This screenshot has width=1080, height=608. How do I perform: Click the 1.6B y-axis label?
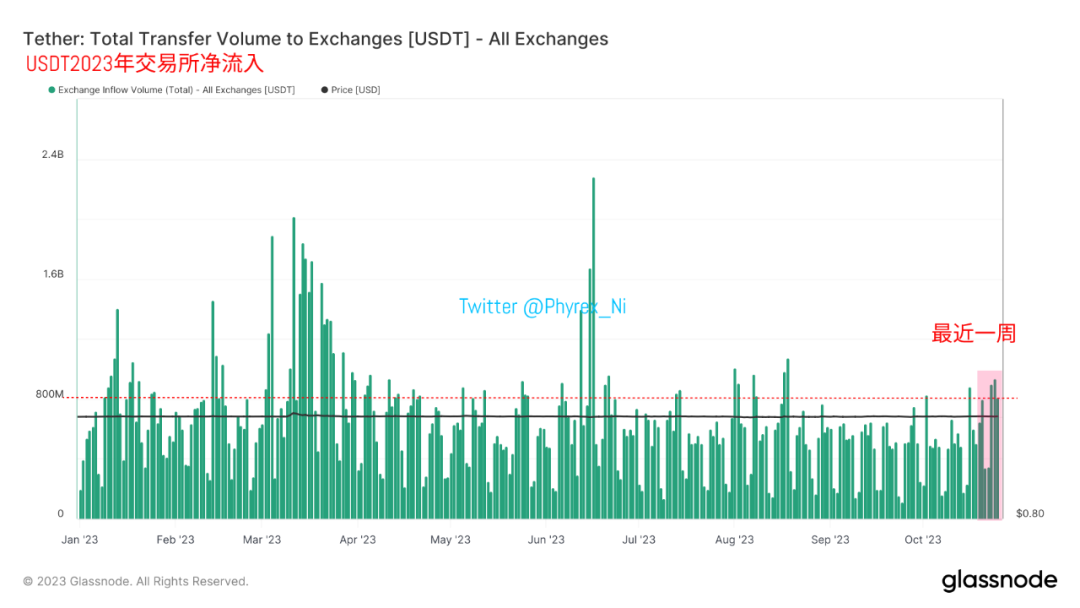click(x=52, y=274)
